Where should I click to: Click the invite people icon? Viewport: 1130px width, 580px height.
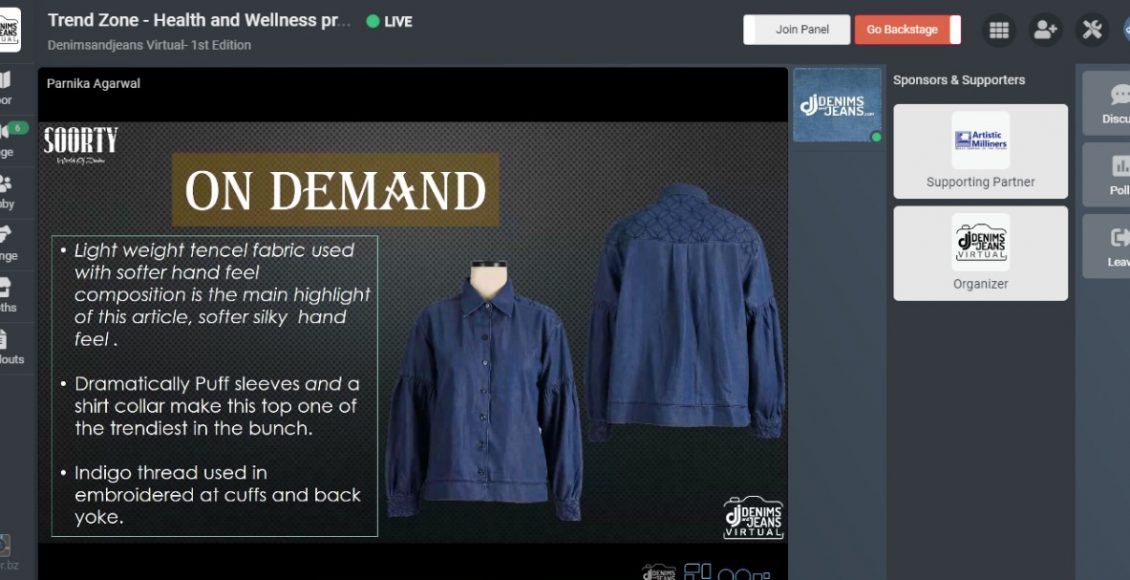pos(1045,30)
